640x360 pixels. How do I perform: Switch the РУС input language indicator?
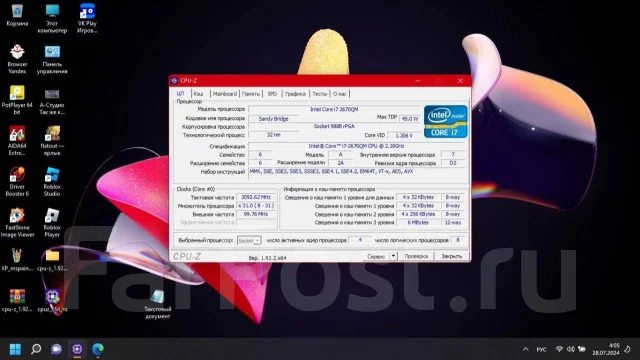click(x=541, y=349)
